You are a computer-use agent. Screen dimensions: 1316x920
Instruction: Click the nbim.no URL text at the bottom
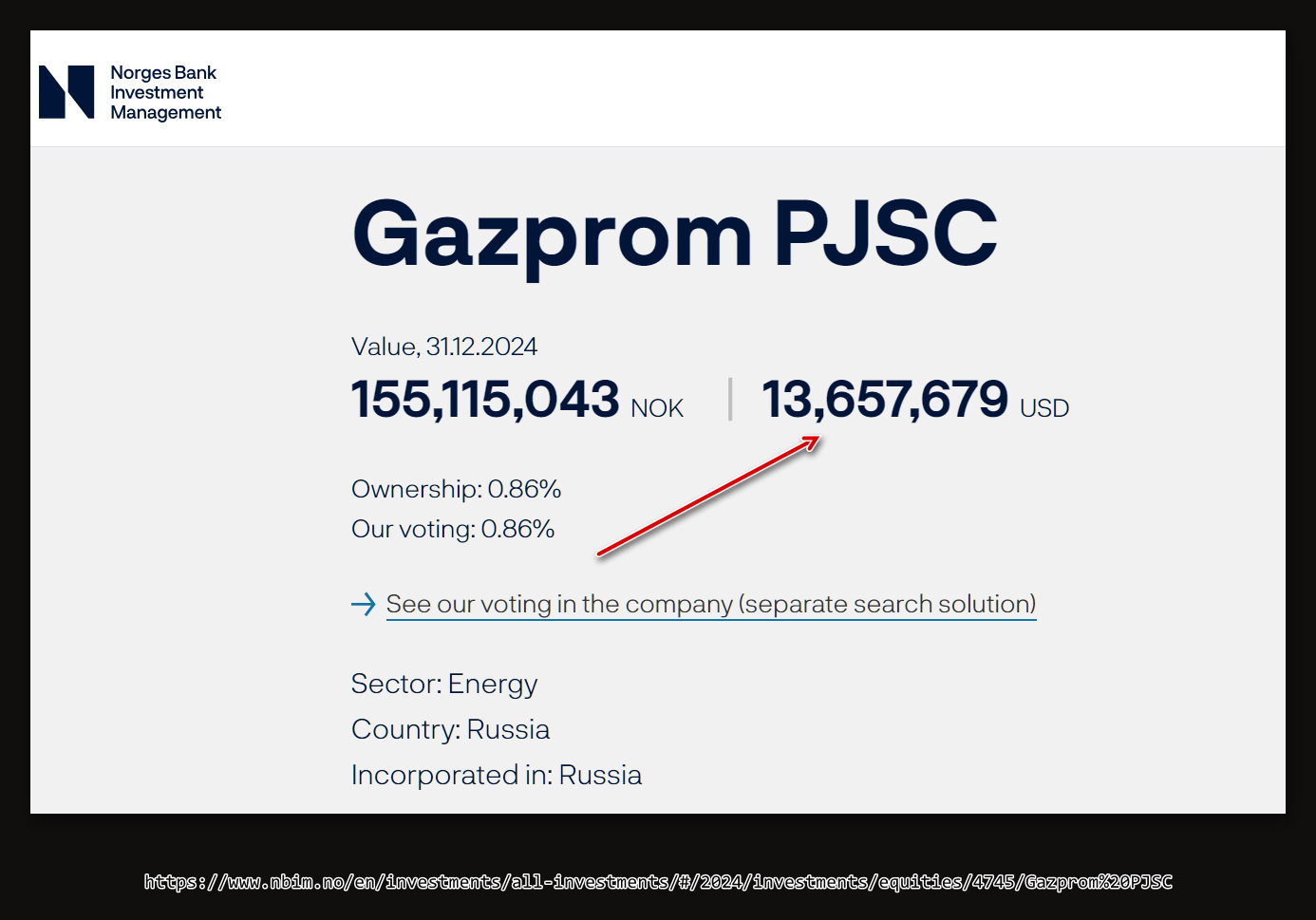click(x=658, y=882)
